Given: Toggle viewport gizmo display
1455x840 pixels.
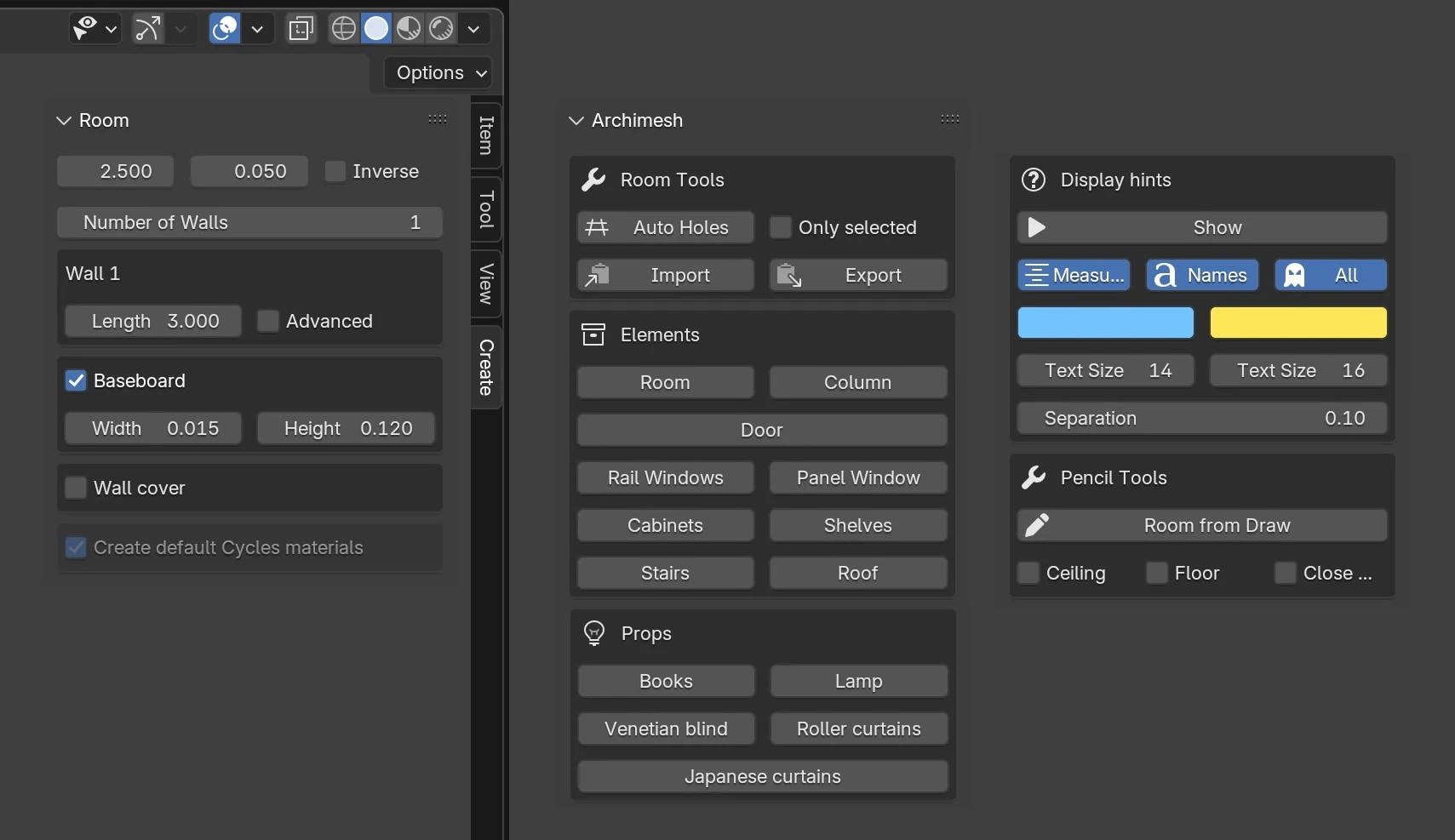Looking at the screenshot, I should (x=147, y=29).
